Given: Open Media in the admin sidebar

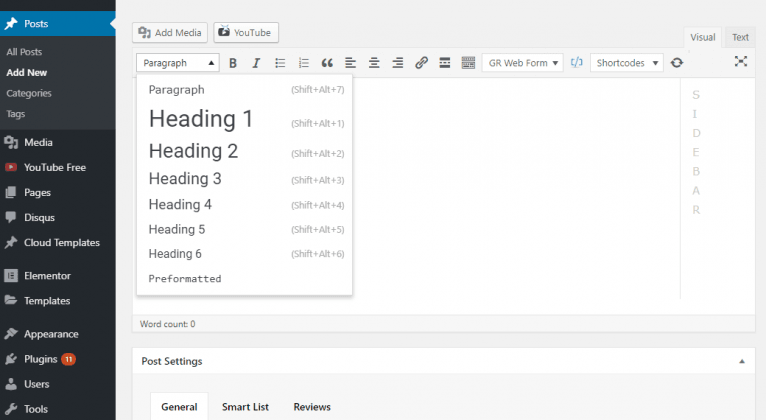Looking at the screenshot, I should point(58,142).
